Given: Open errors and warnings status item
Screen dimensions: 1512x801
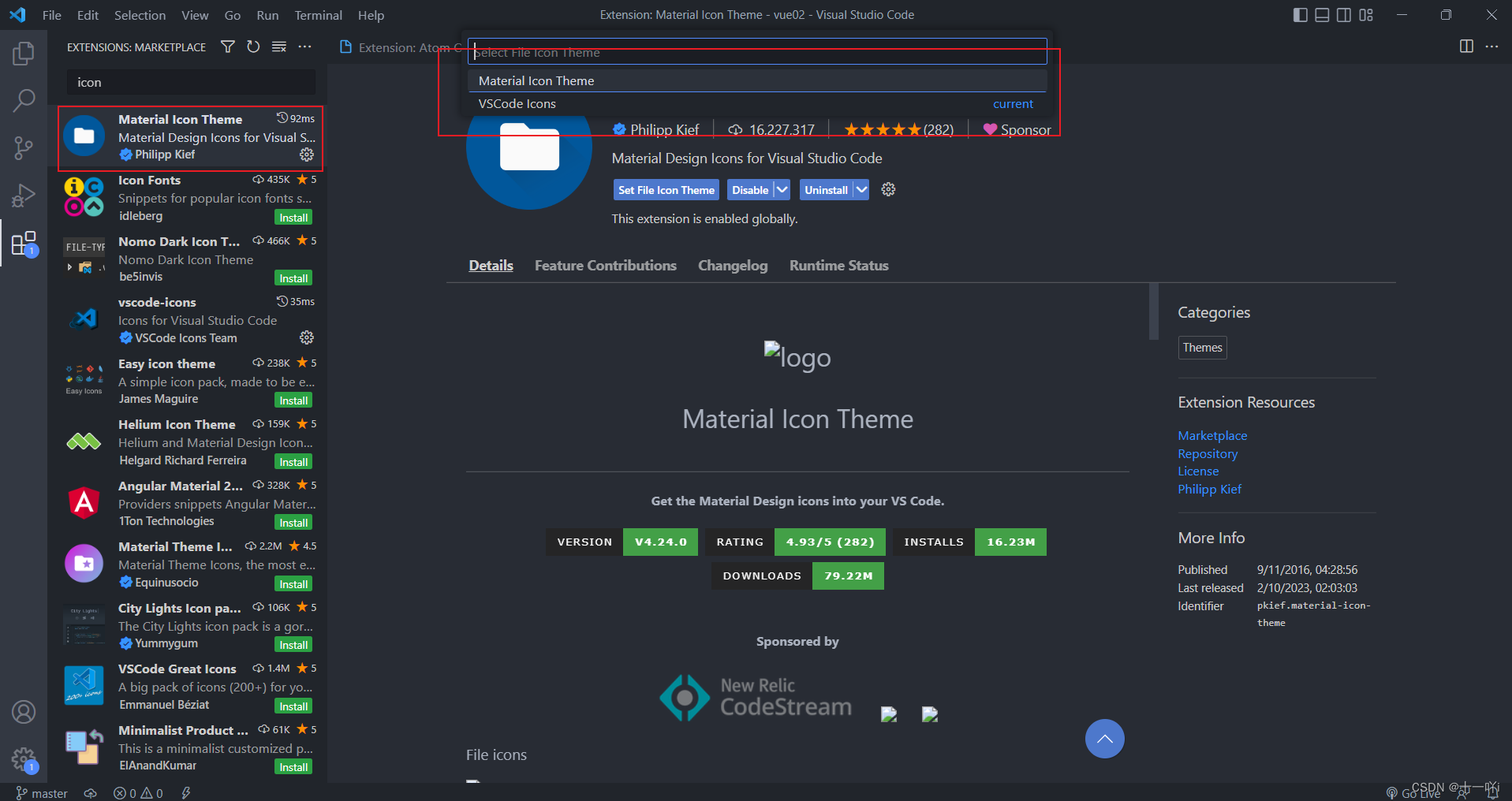Looking at the screenshot, I should tap(138, 793).
